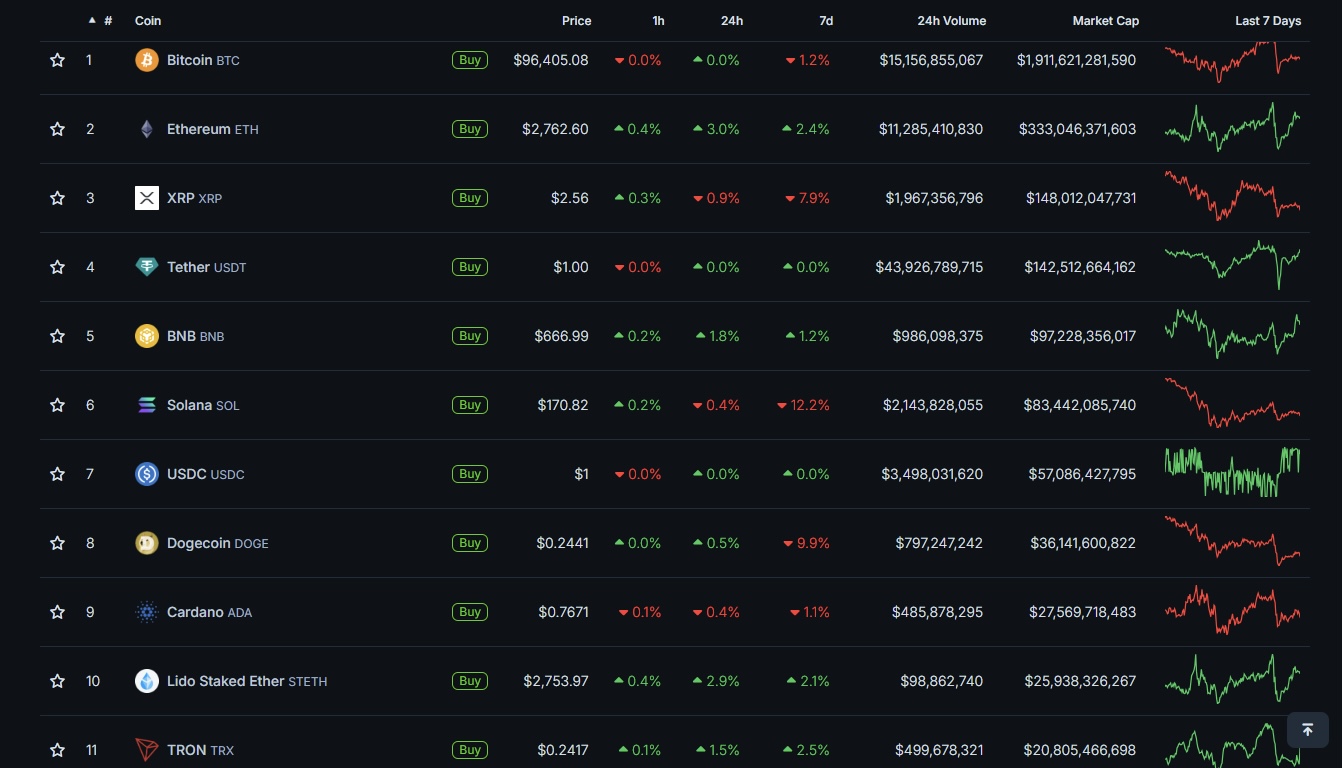Add XRP to watchlist star

[x=58, y=198]
